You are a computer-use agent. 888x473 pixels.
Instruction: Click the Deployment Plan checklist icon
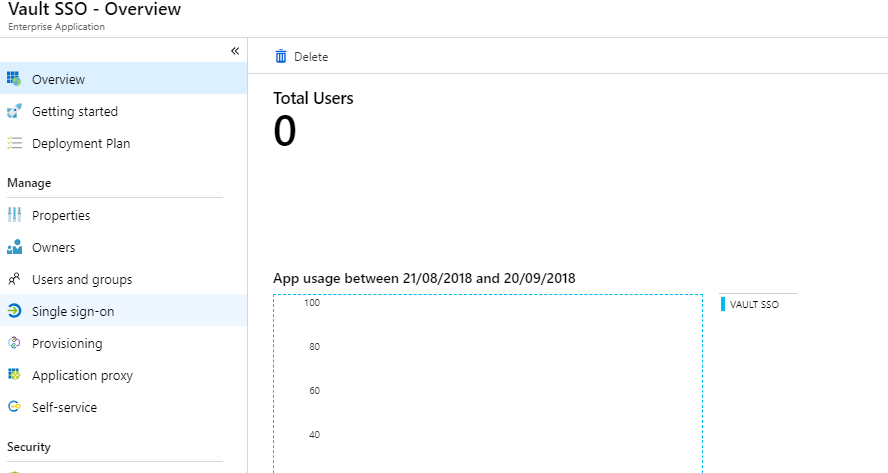click(14, 143)
